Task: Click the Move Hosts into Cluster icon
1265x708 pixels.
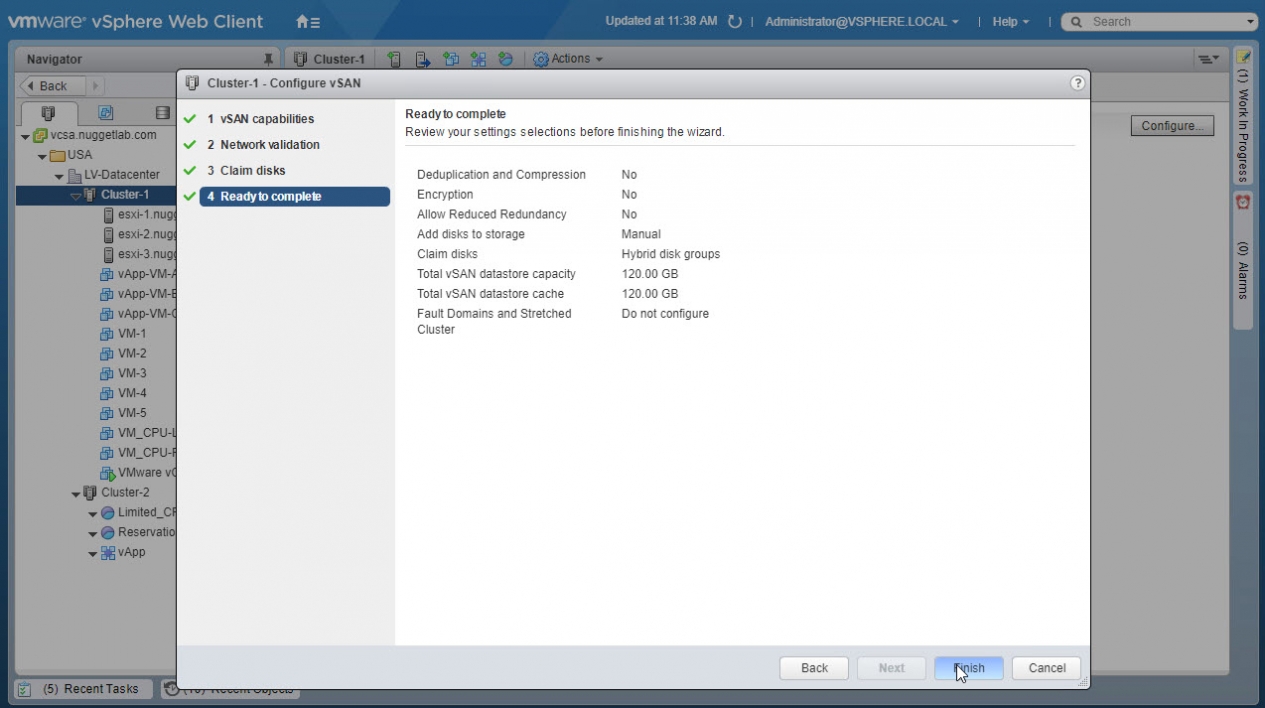Action: tap(423, 59)
